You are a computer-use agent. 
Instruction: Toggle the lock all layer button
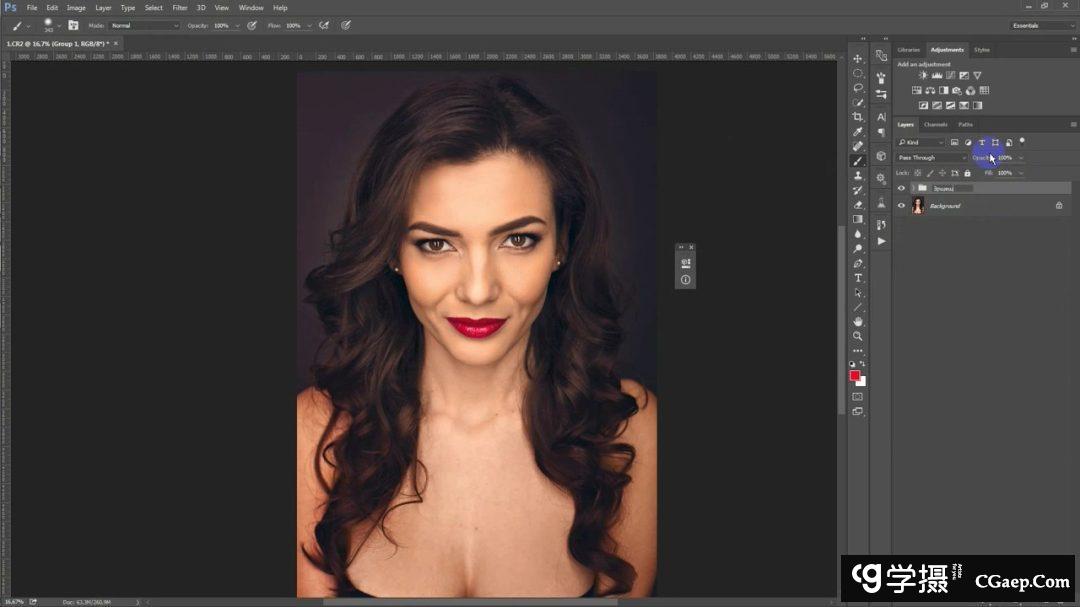(x=967, y=173)
